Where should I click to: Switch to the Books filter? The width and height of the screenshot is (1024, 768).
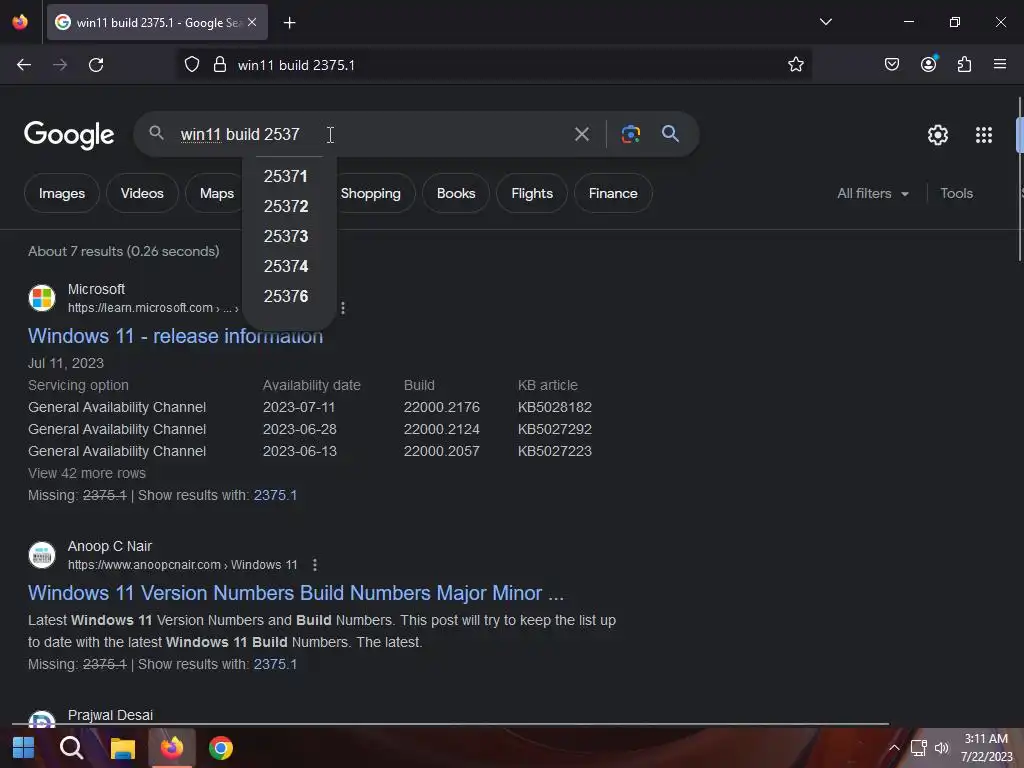[456, 193]
